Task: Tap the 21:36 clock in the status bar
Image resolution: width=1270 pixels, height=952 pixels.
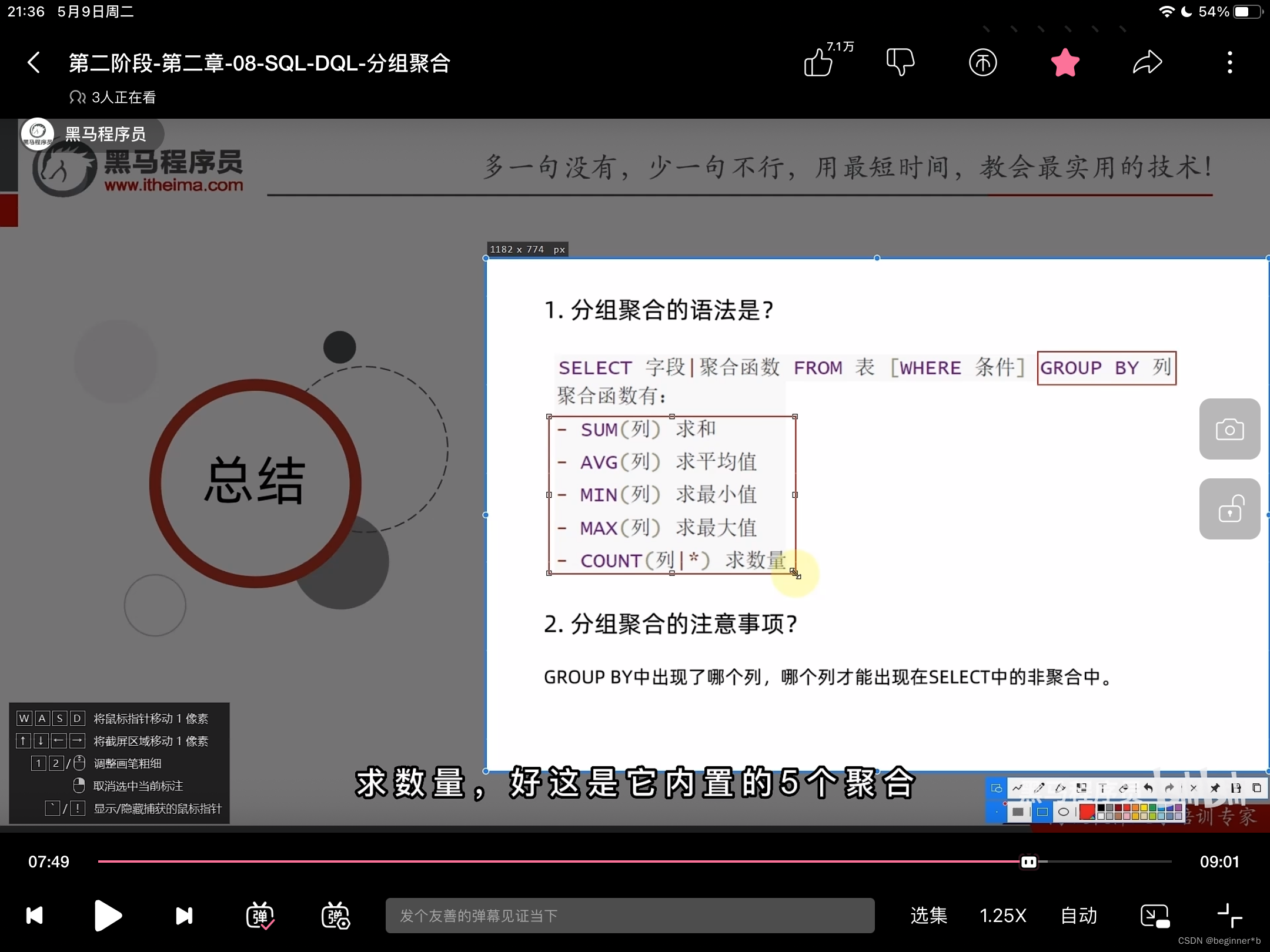Action: (26, 12)
